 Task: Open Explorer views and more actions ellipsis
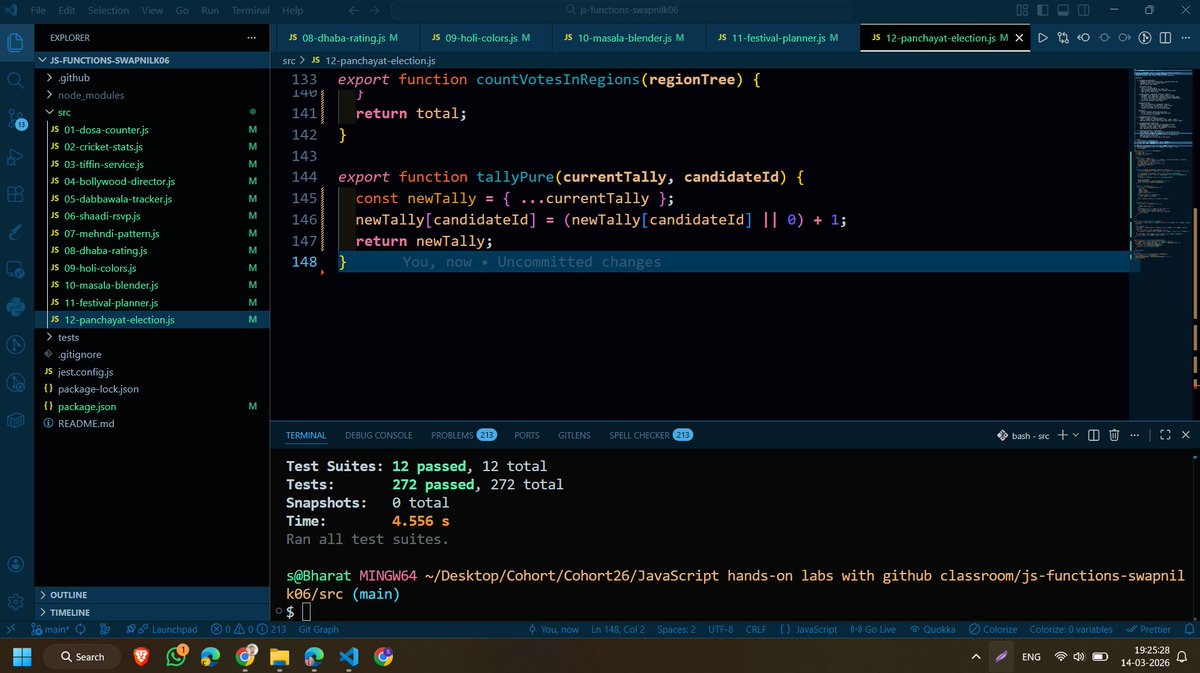(x=251, y=38)
